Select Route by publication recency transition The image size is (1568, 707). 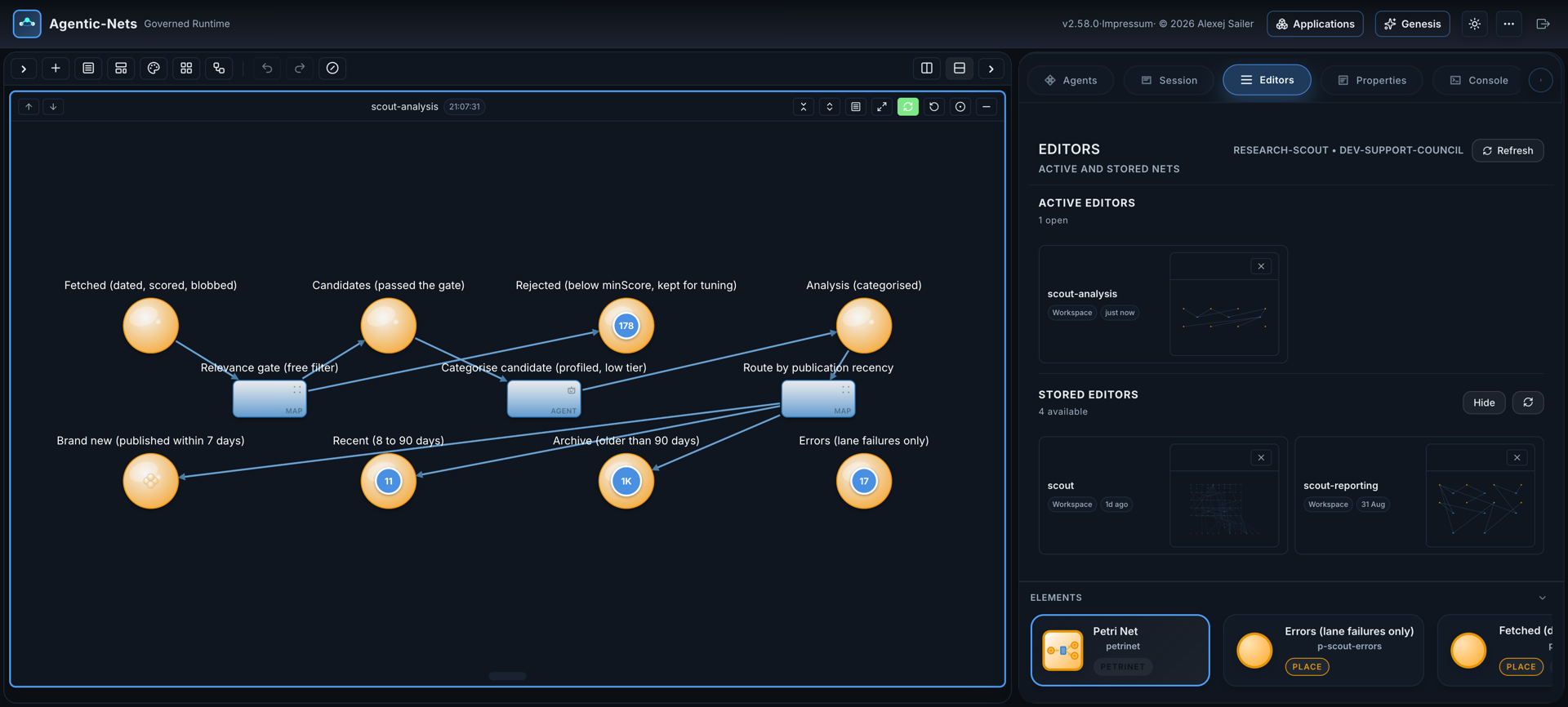818,398
